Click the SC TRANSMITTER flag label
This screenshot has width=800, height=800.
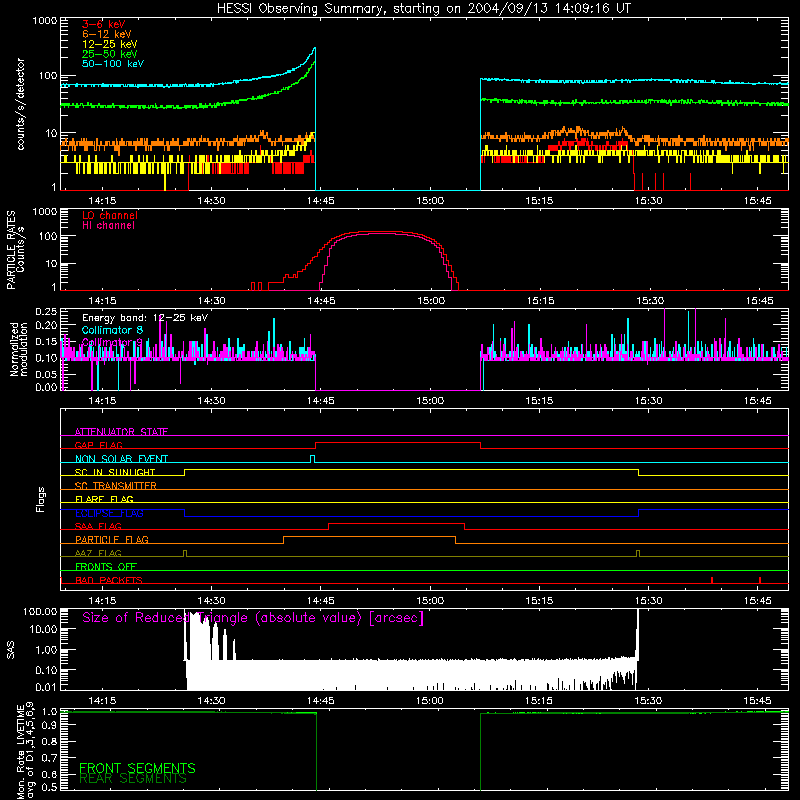(x=116, y=486)
